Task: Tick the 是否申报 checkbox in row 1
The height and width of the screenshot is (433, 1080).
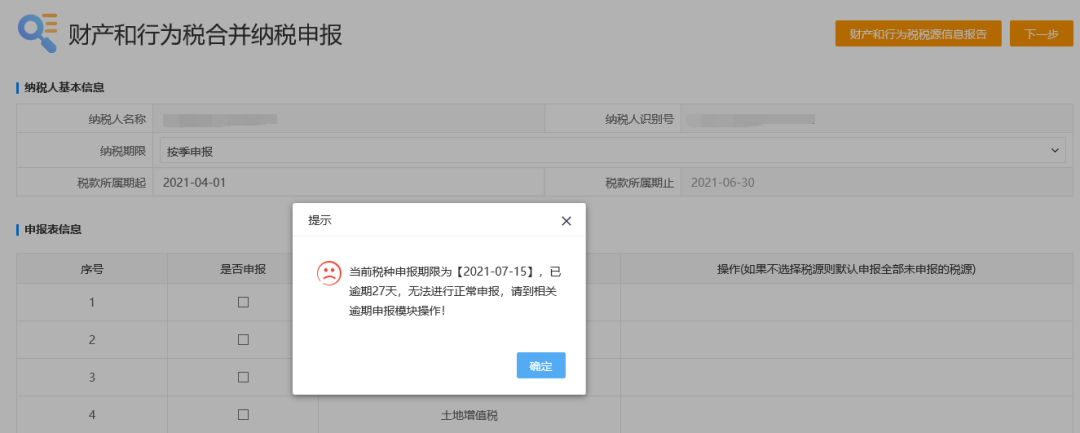Action: [x=243, y=302]
